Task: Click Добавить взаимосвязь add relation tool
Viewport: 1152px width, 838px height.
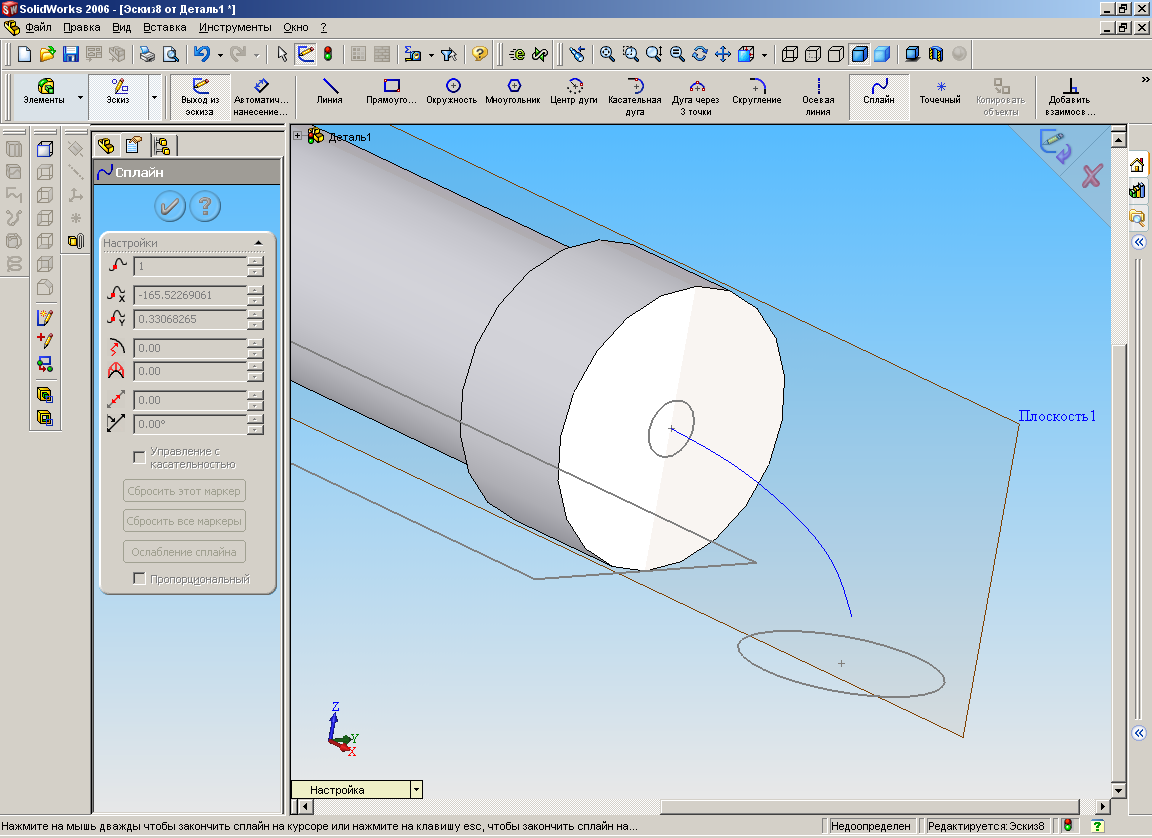Action: pyautogui.click(x=1070, y=97)
